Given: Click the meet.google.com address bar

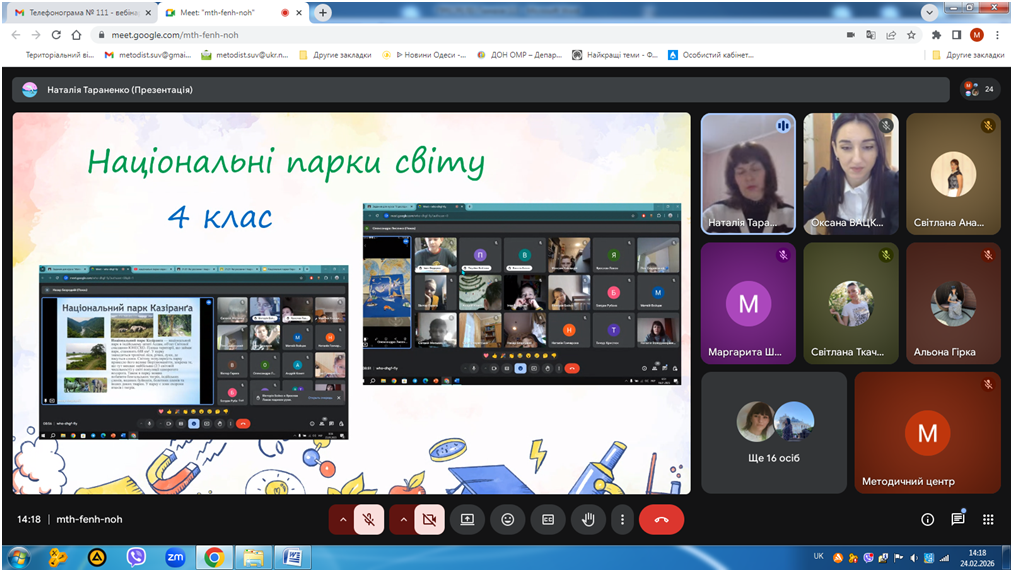Looking at the screenshot, I should coord(400,34).
